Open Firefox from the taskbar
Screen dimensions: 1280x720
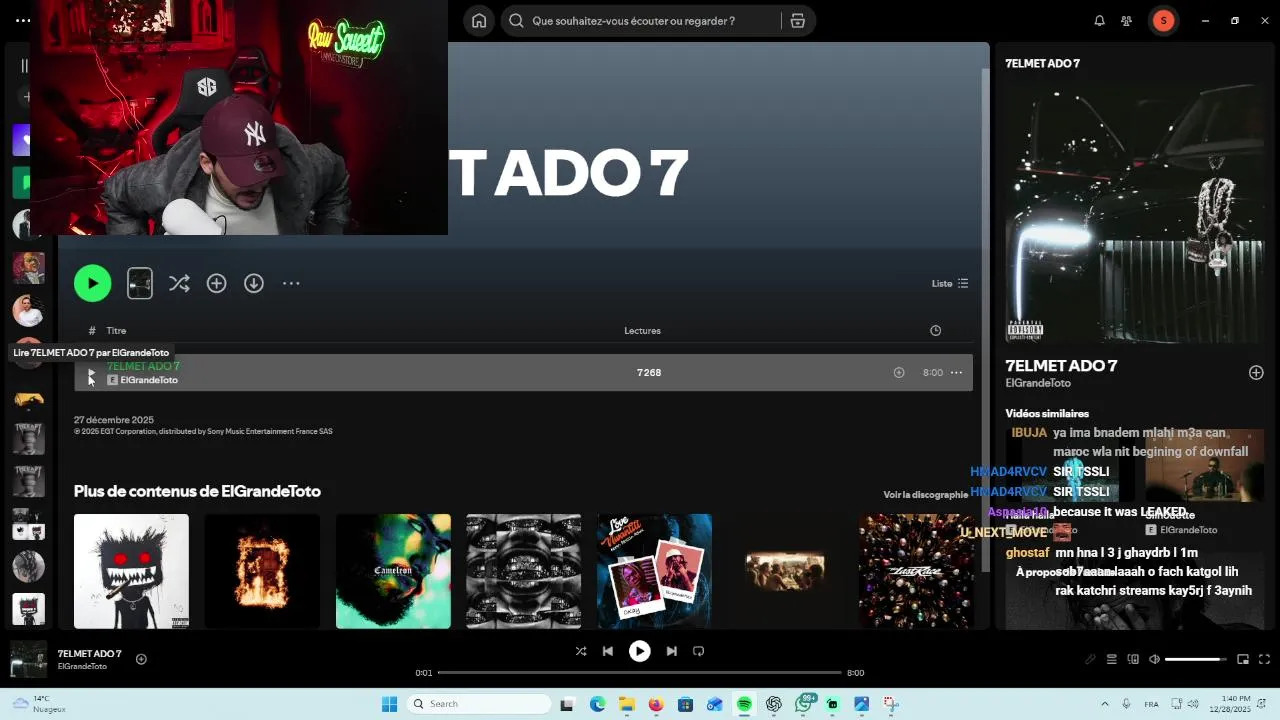[x=656, y=704]
